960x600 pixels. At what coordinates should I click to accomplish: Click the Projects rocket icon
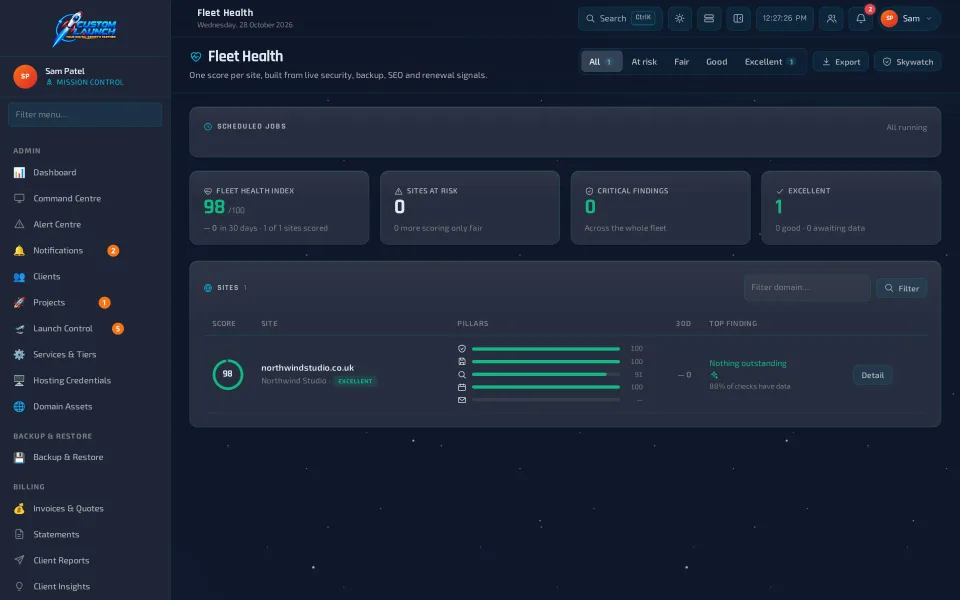[20, 302]
